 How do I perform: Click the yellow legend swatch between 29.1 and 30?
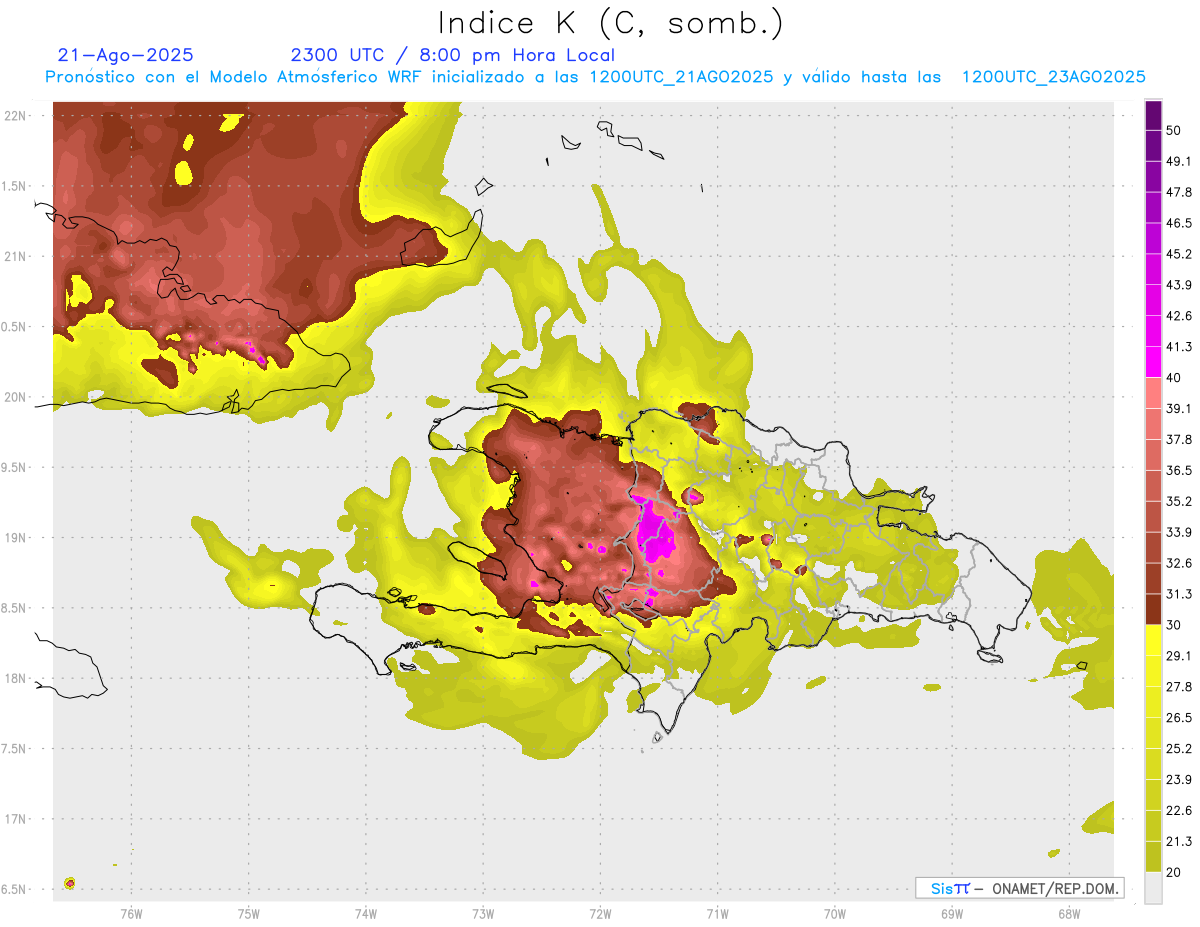[x=1154, y=640]
